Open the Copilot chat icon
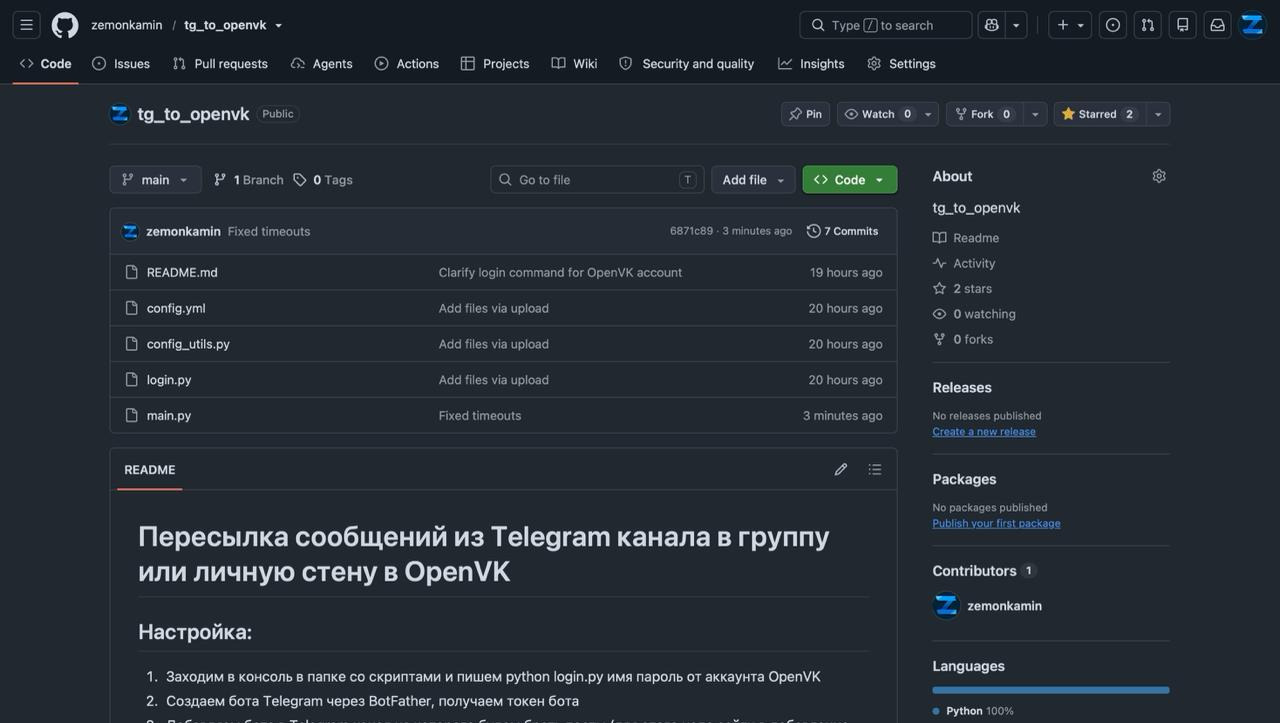Image resolution: width=1280 pixels, height=723 pixels. point(992,25)
